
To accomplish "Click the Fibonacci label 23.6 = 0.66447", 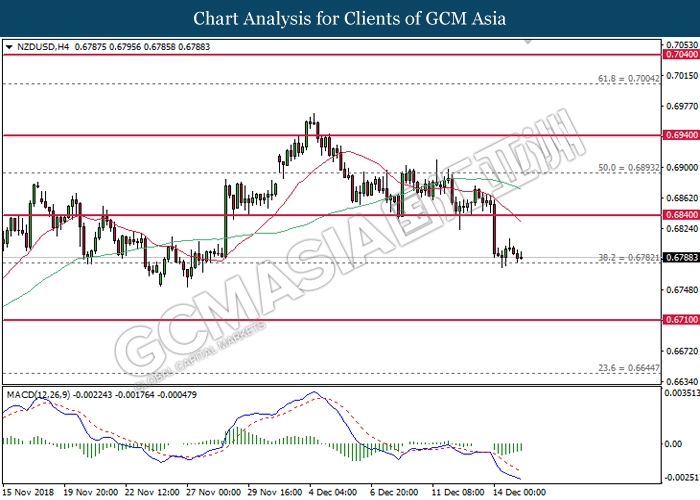I will [629, 368].
